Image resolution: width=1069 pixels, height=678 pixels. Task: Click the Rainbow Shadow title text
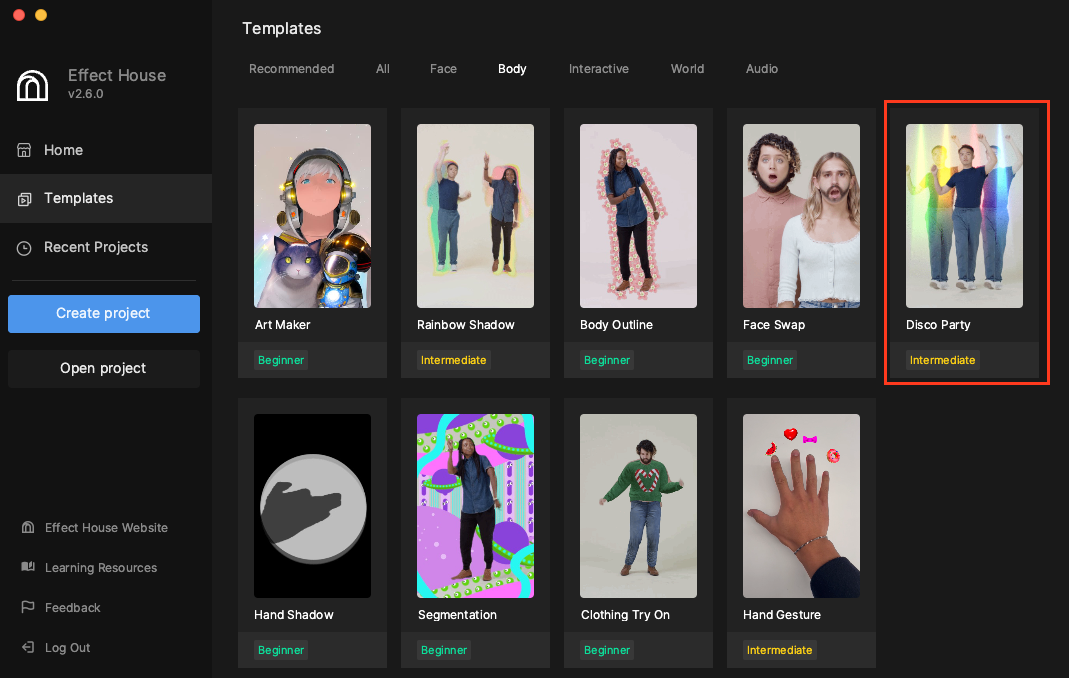point(466,325)
